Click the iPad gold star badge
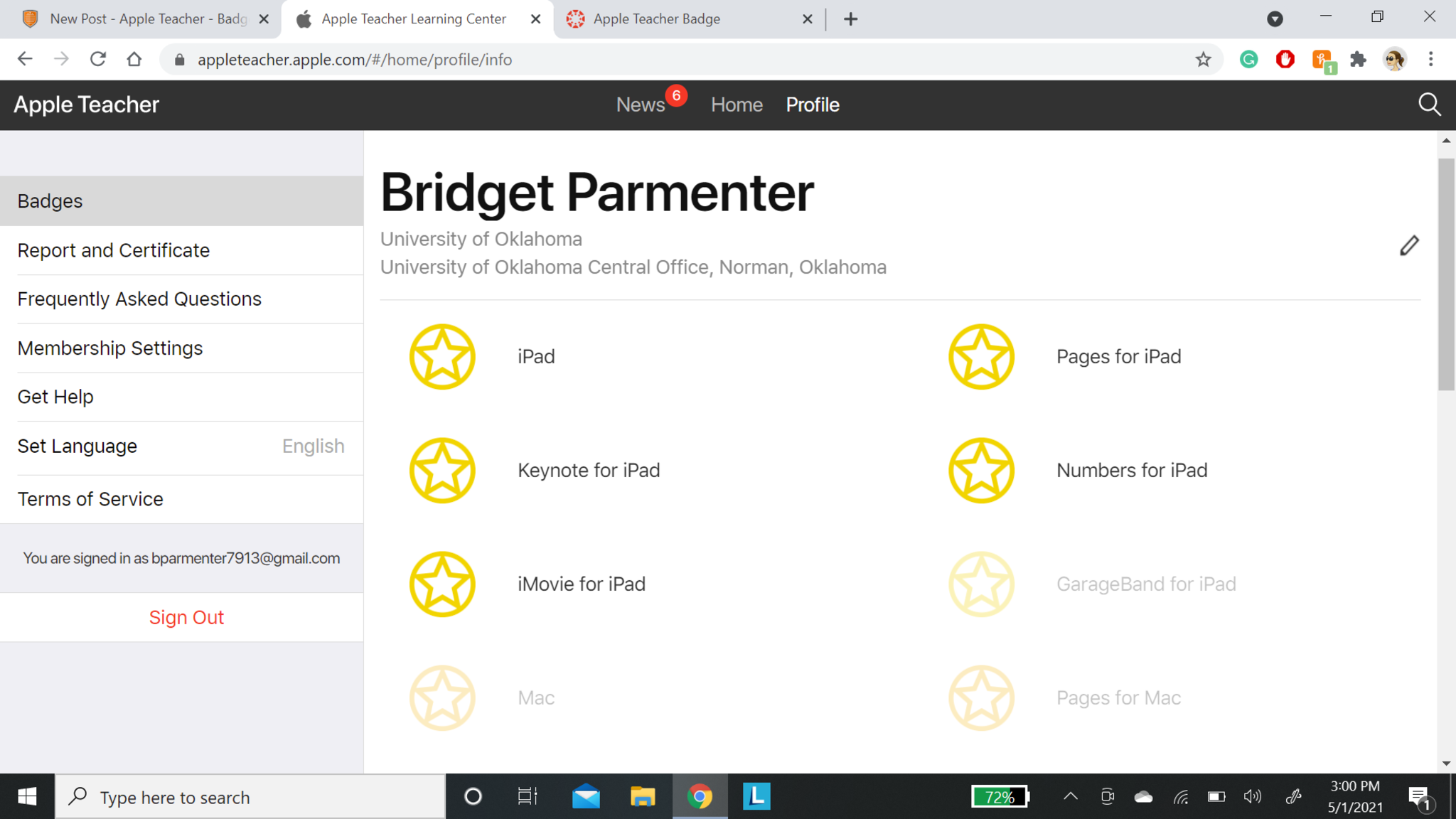 tap(442, 357)
